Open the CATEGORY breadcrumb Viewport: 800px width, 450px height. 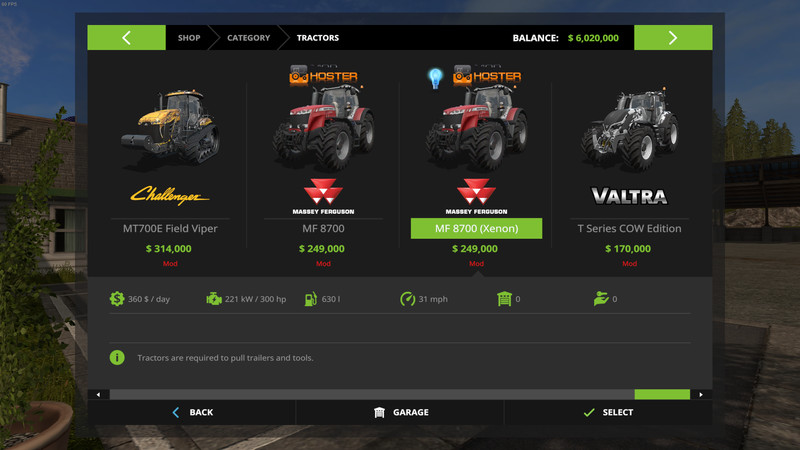248,38
